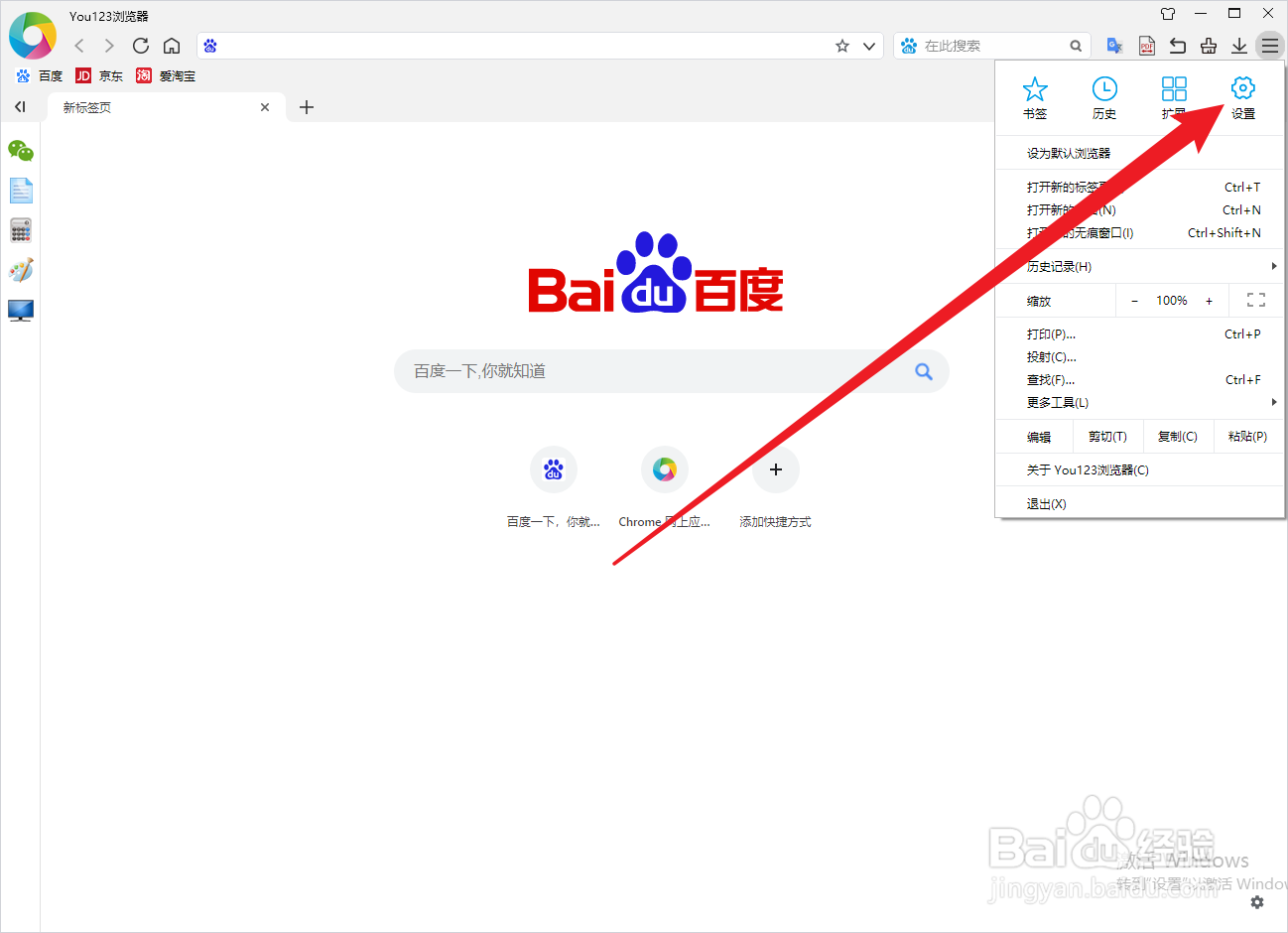1288x933 pixels.
Task: Click Paste 粘贴(P) in edit row
Action: pyautogui.click(x=1247, y=437)
